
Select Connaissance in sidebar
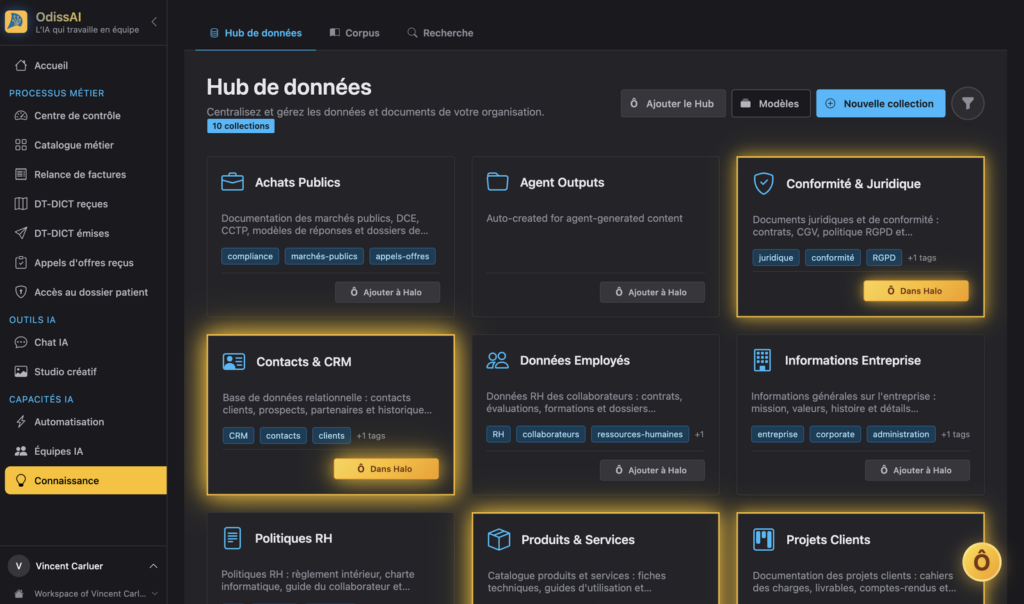coord(86,481)
